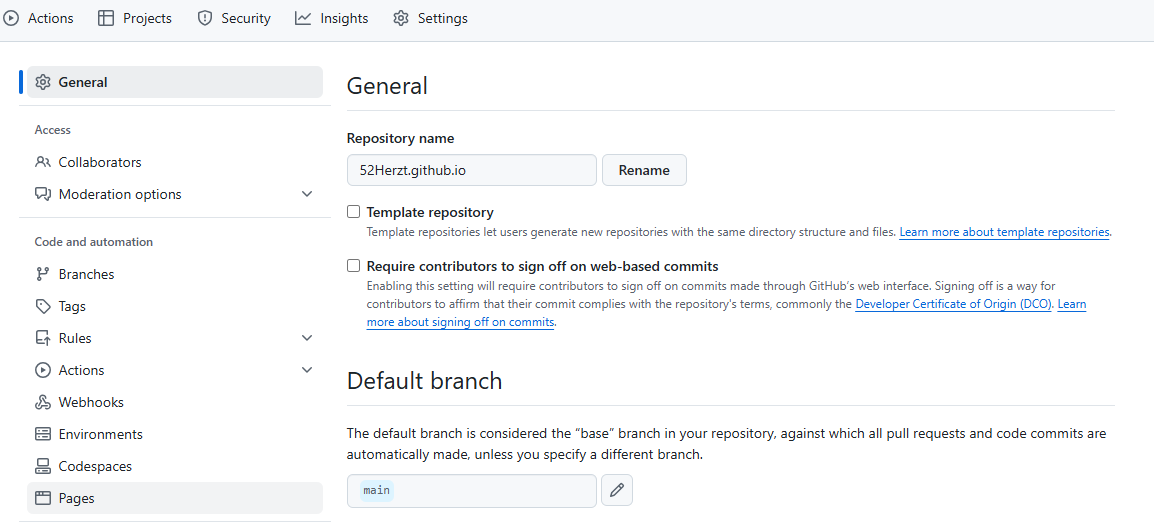Follow the Developer Certificate of Origin link
The height and width of the screenshot is (526, 1154).
[953, 304]
